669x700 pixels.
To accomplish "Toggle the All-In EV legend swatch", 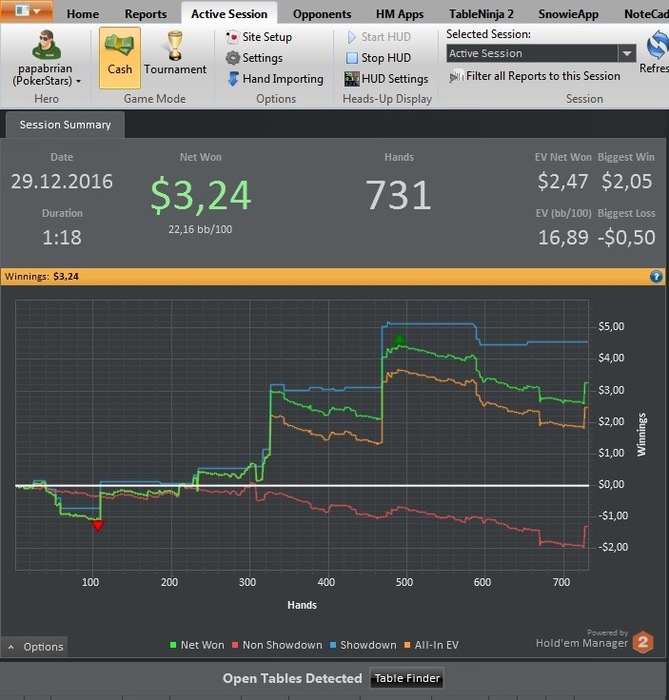I will (x=407, y=645).
